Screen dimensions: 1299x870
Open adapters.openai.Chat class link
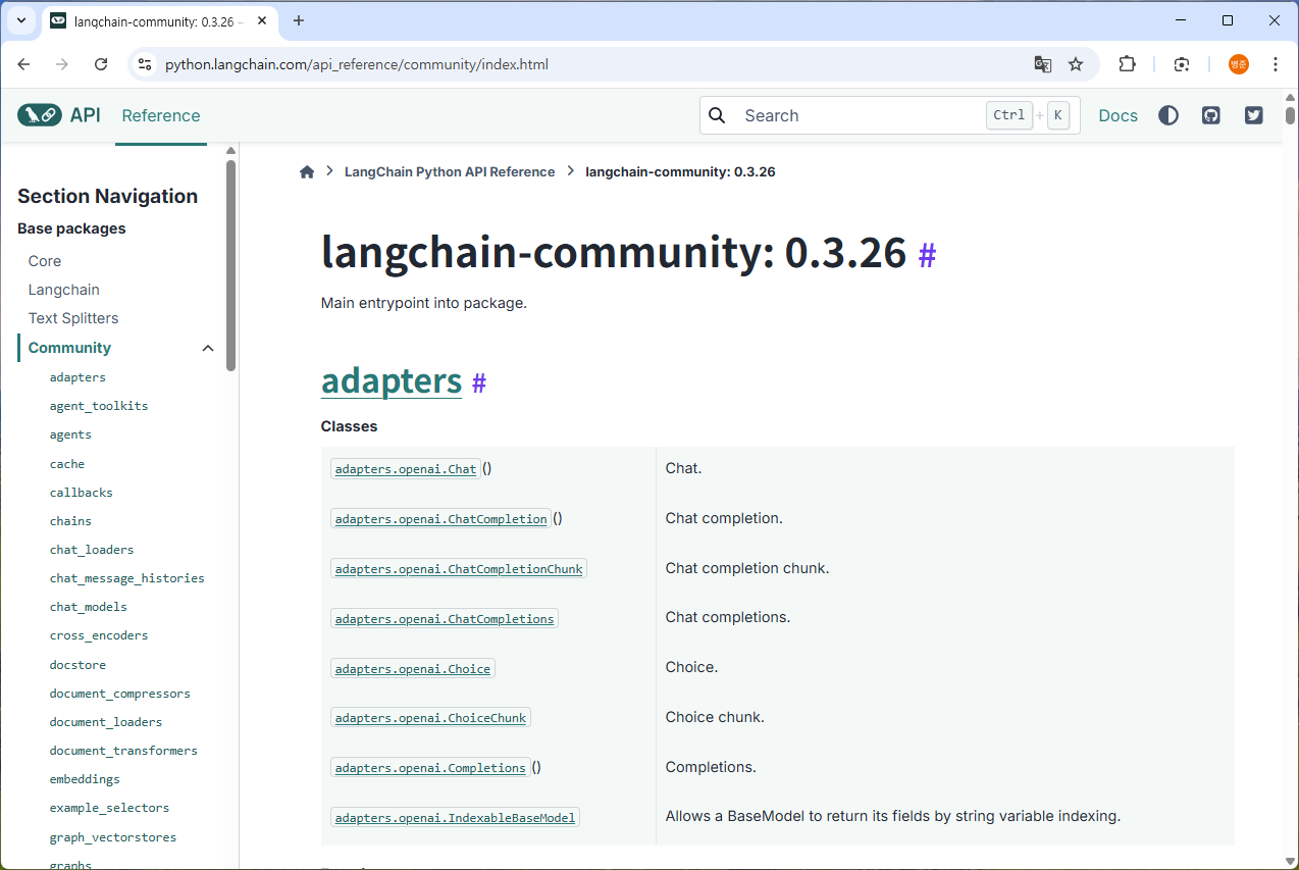coord(405,469)
